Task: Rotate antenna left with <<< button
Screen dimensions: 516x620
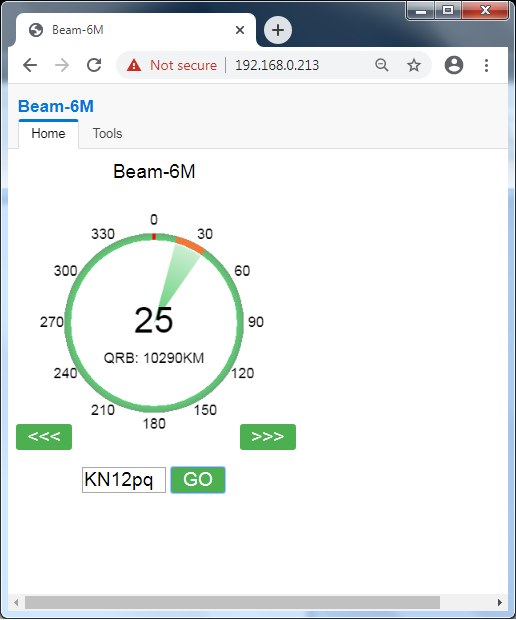Action: click(x=44, y=437)
